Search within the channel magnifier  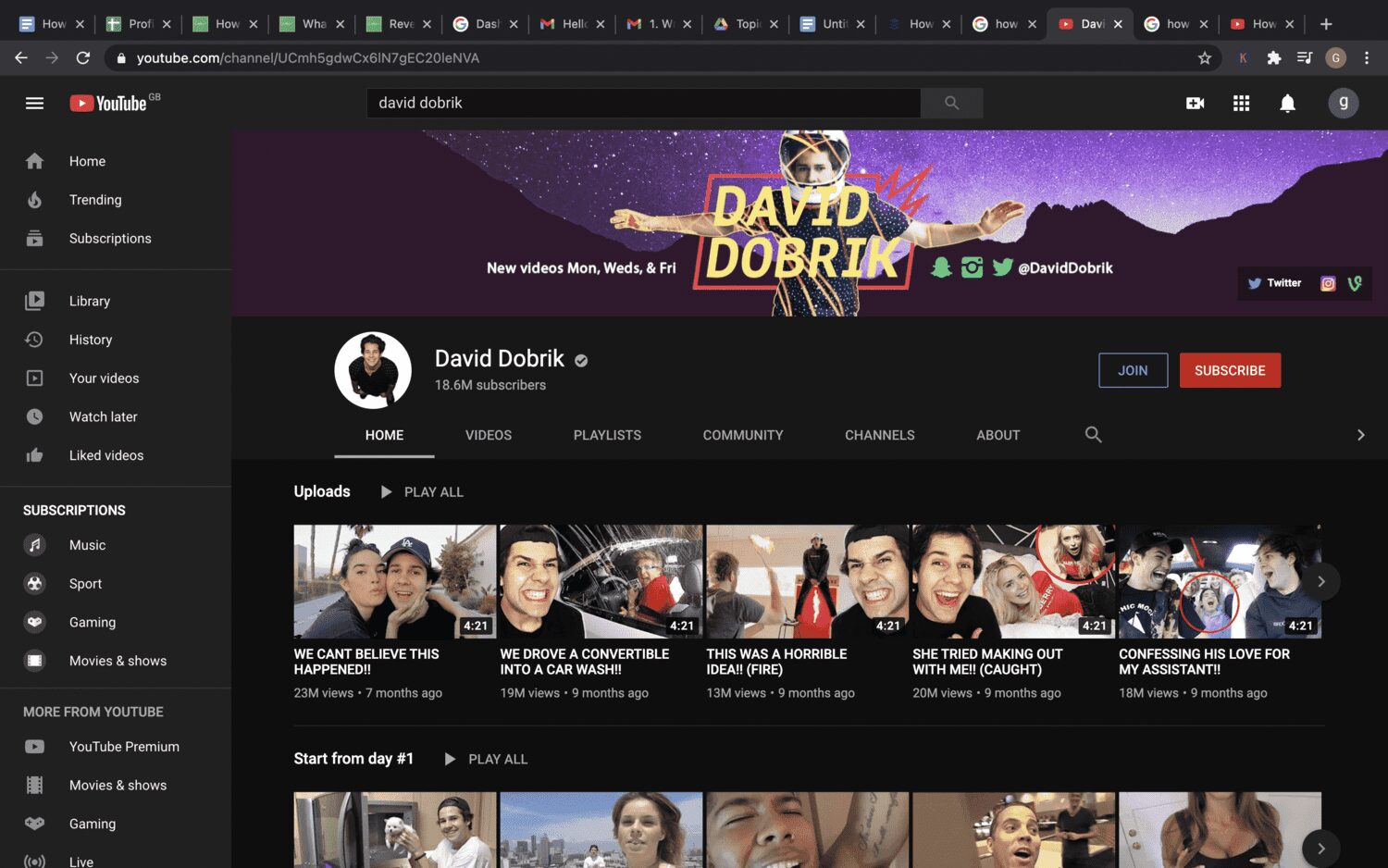pos(1093,435)
